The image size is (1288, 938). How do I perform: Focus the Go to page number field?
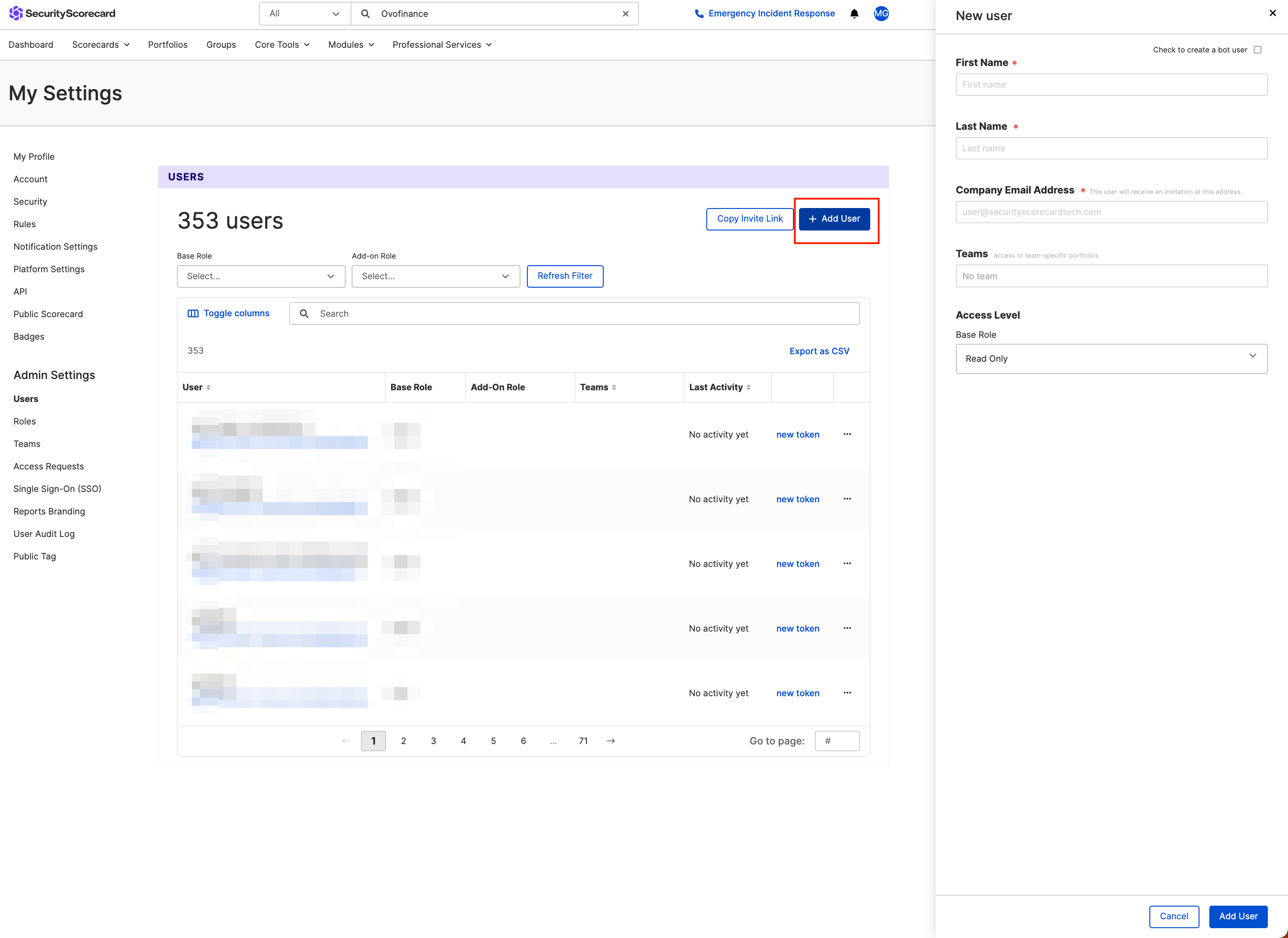point(837,741)
